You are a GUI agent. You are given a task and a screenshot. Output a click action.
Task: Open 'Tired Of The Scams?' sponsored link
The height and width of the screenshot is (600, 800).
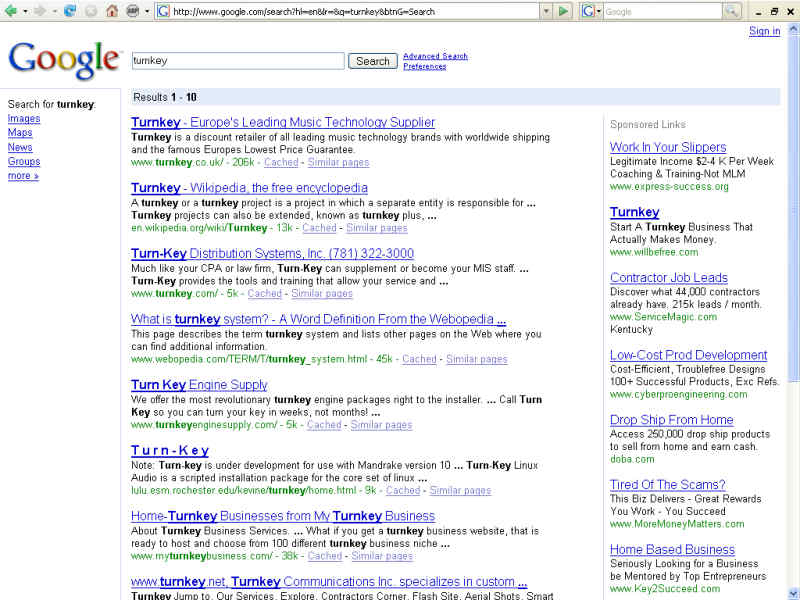coord(668,485)
